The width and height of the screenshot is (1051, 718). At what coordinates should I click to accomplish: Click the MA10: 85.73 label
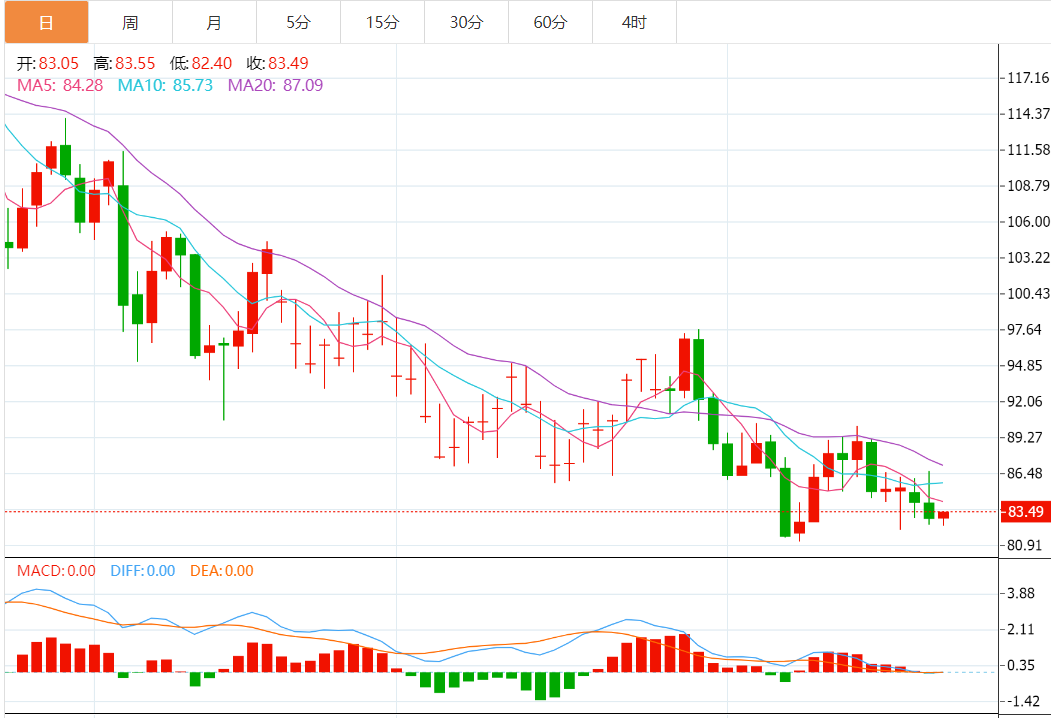tap(166, 85)
